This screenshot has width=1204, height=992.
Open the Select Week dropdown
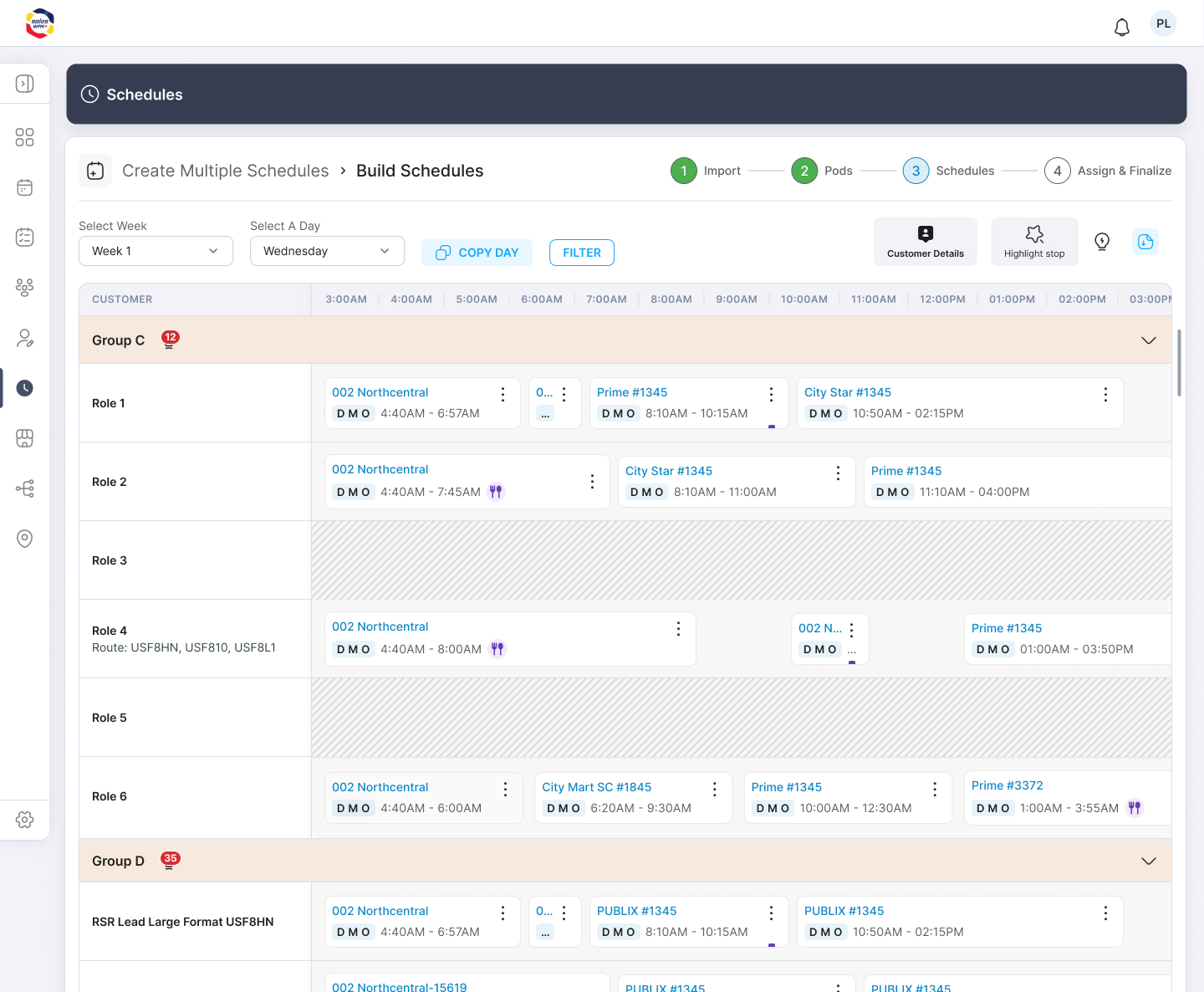[156, 251]
